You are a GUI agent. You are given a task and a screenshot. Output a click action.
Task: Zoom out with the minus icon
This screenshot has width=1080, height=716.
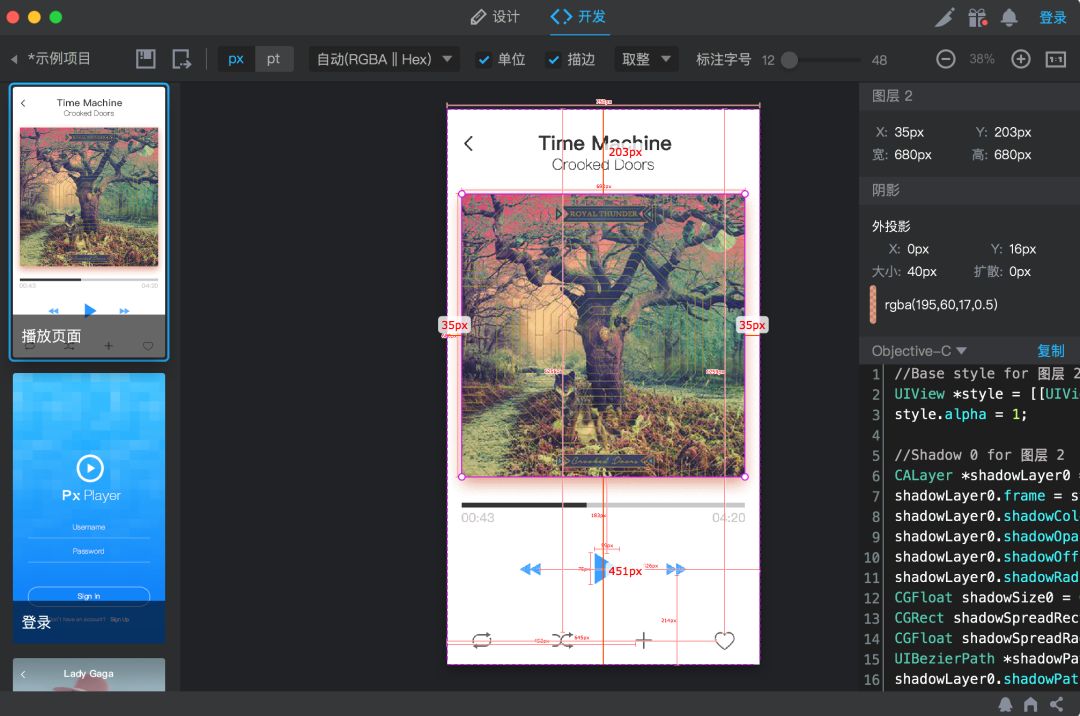[x=946, y=59]
